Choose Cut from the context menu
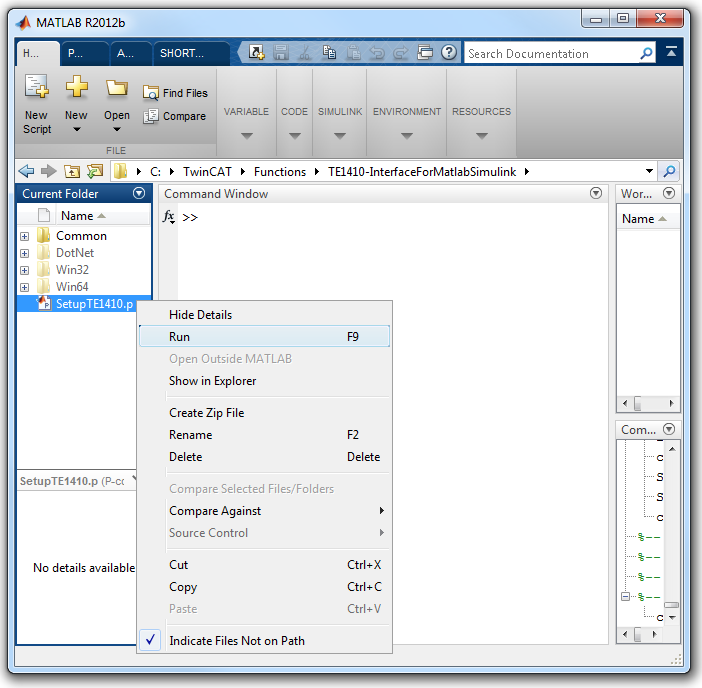 [264, 564]
